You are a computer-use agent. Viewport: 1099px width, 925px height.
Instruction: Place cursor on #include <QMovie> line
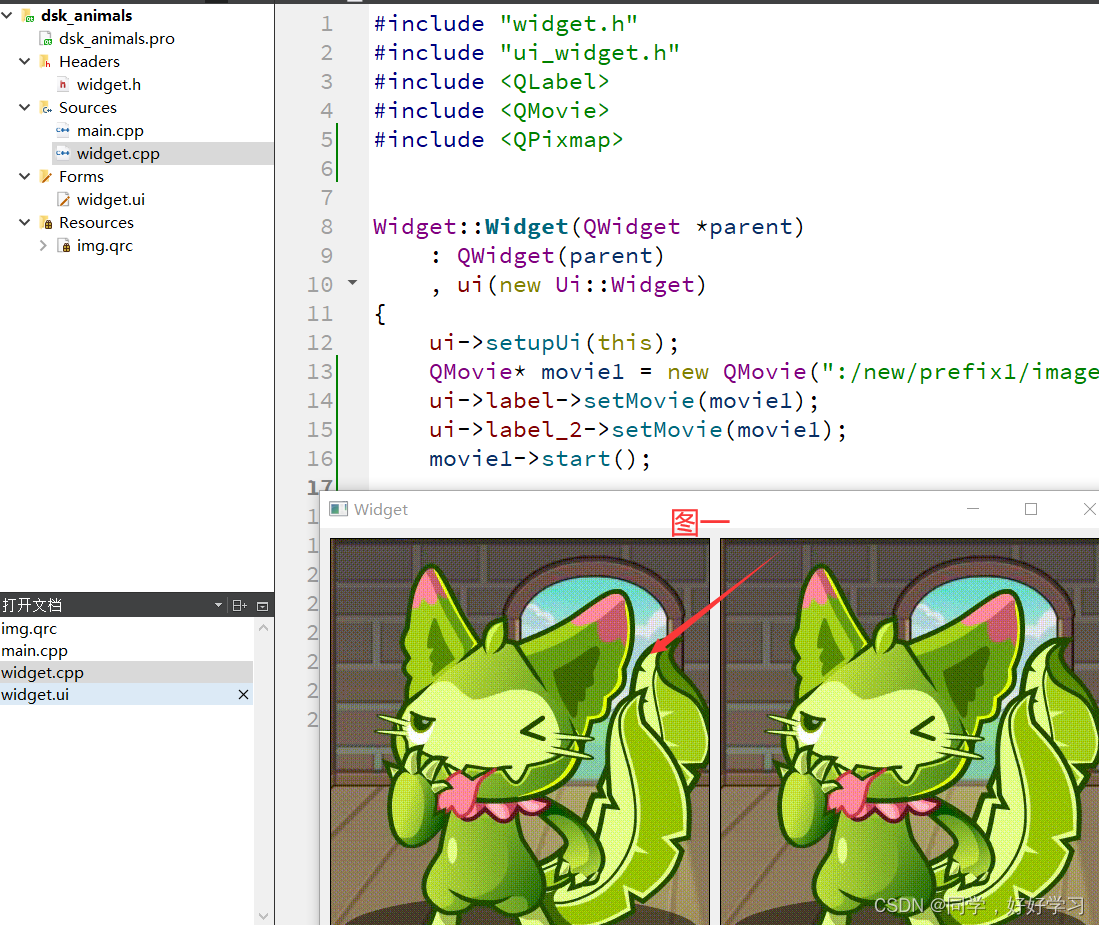[x=491, y=111]
